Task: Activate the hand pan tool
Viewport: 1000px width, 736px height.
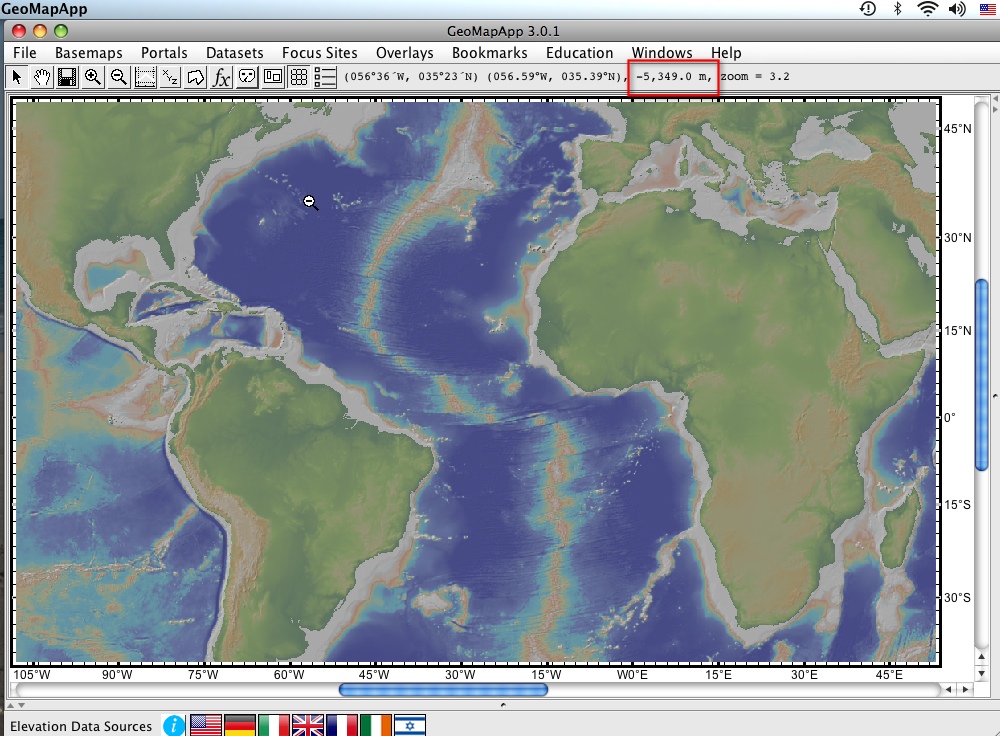Action: pyautogui.click(x=41, y=77)
